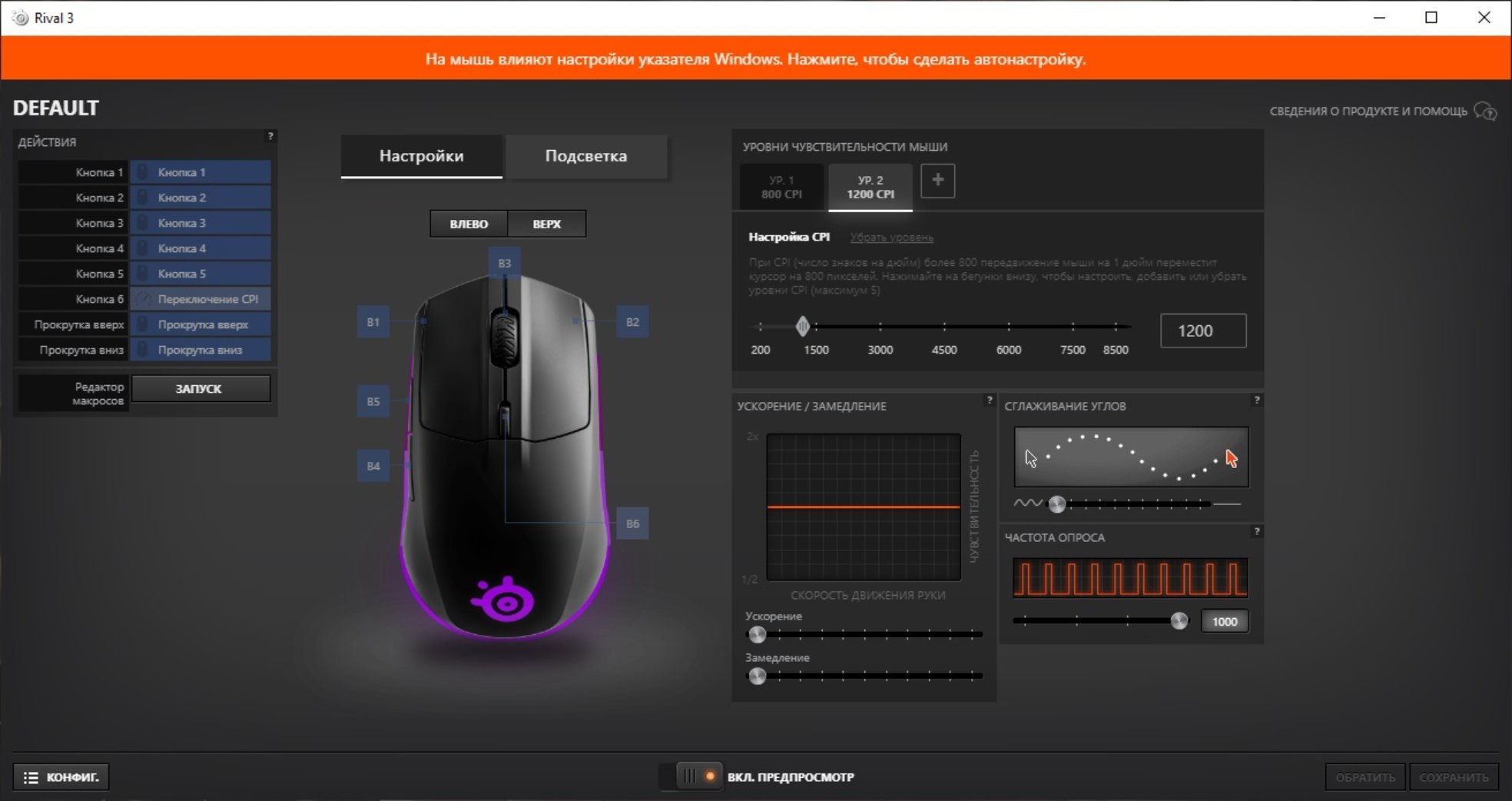
Task: Open product info and help icon
Action: point(1485,111)
